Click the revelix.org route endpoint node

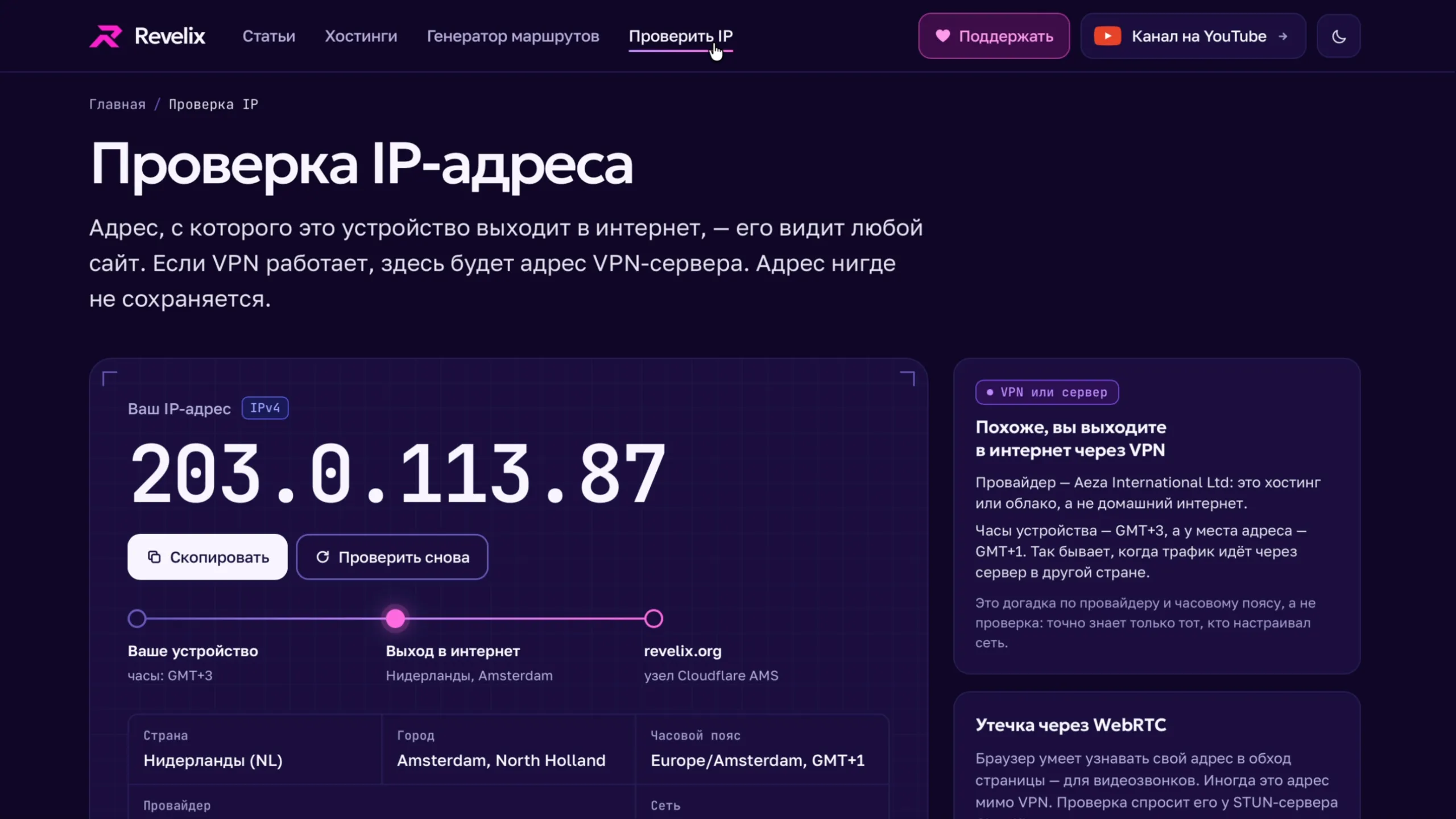[653, 618]
